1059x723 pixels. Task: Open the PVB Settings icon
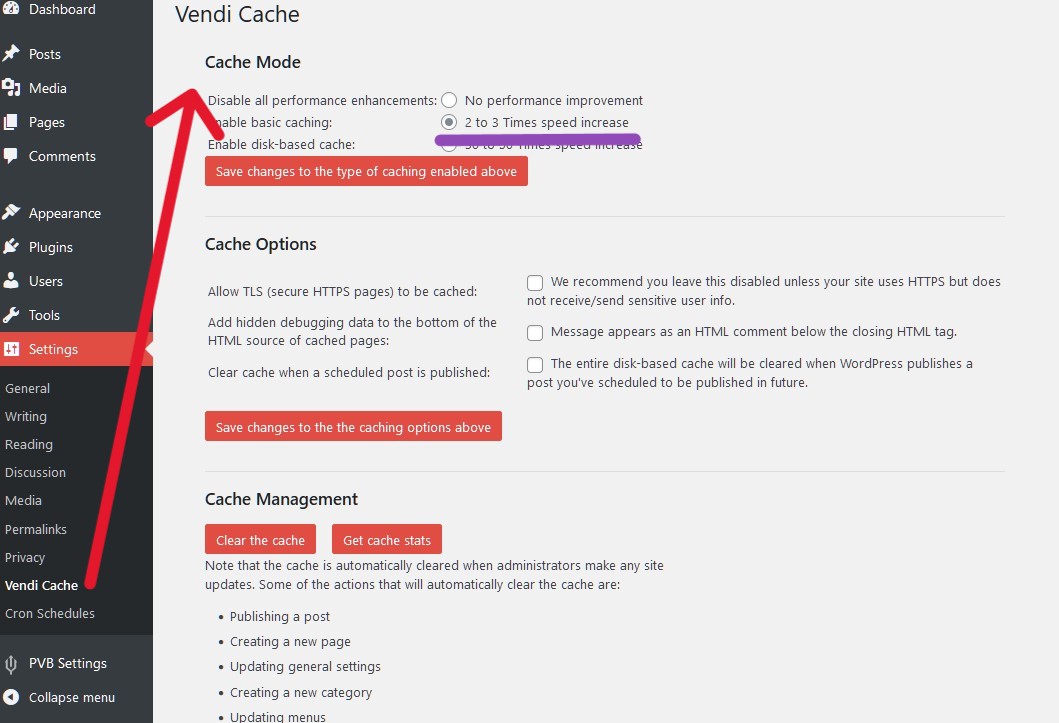coord(11,664)
